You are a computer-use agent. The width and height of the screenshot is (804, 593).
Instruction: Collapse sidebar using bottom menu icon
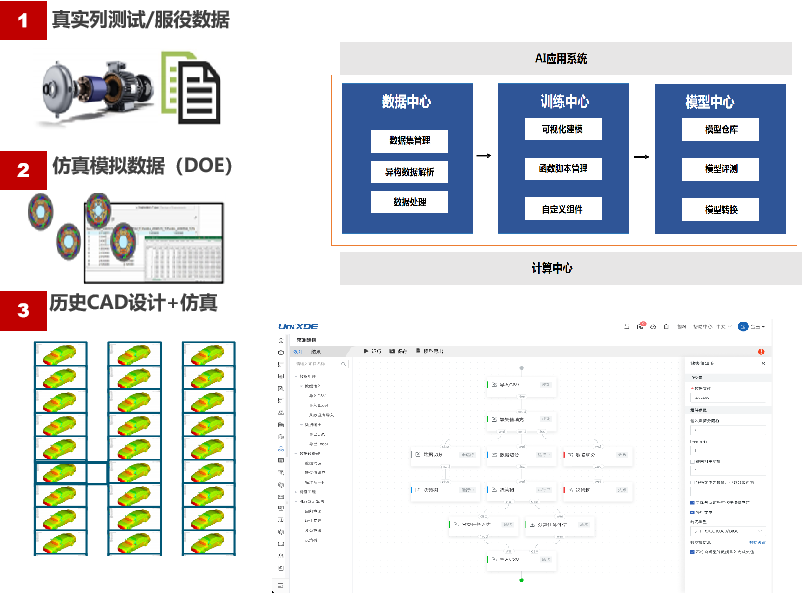tap(280, 585)
